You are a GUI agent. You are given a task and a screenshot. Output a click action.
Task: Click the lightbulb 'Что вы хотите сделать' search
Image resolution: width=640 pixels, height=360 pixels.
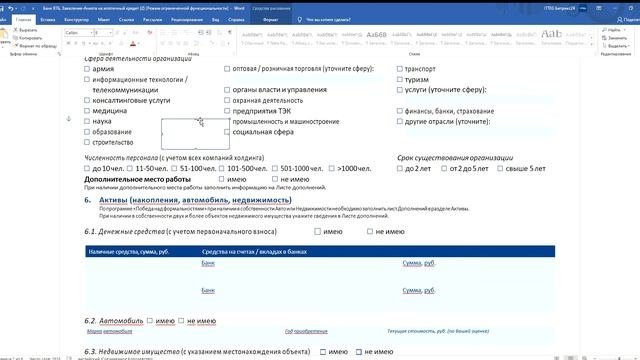point(324,20)
